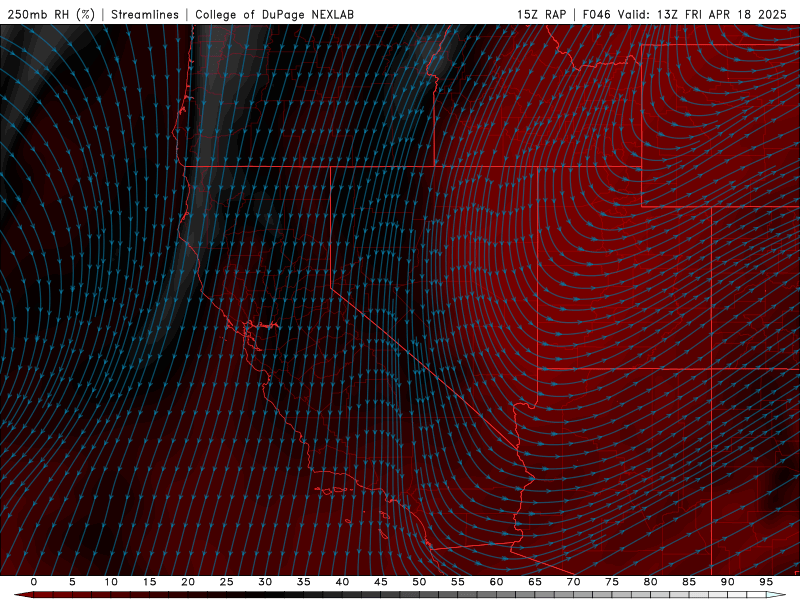Click the 45 label on the humidity legend
800x600 pixels.
click(x=381, y=582)
